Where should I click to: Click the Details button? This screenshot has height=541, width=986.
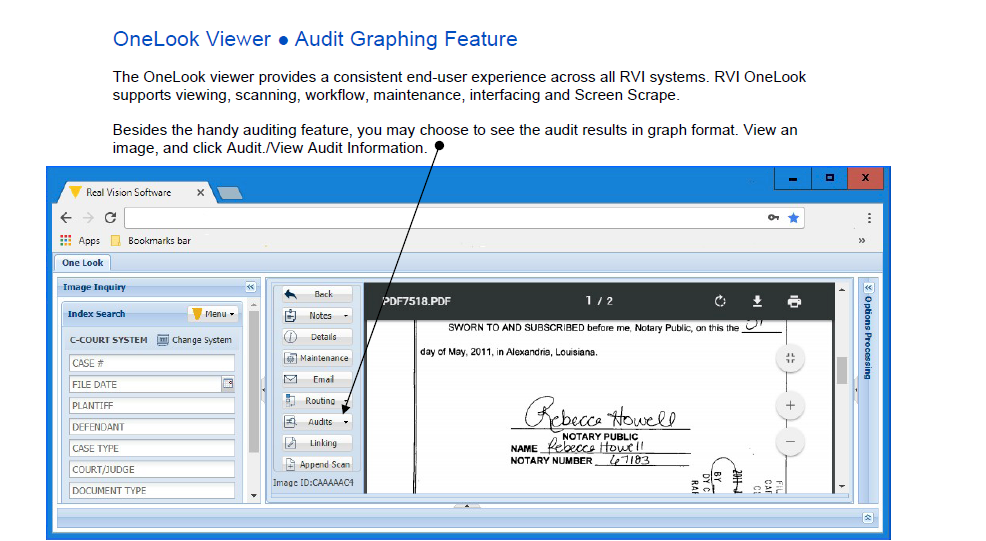[x=317, y=337]
